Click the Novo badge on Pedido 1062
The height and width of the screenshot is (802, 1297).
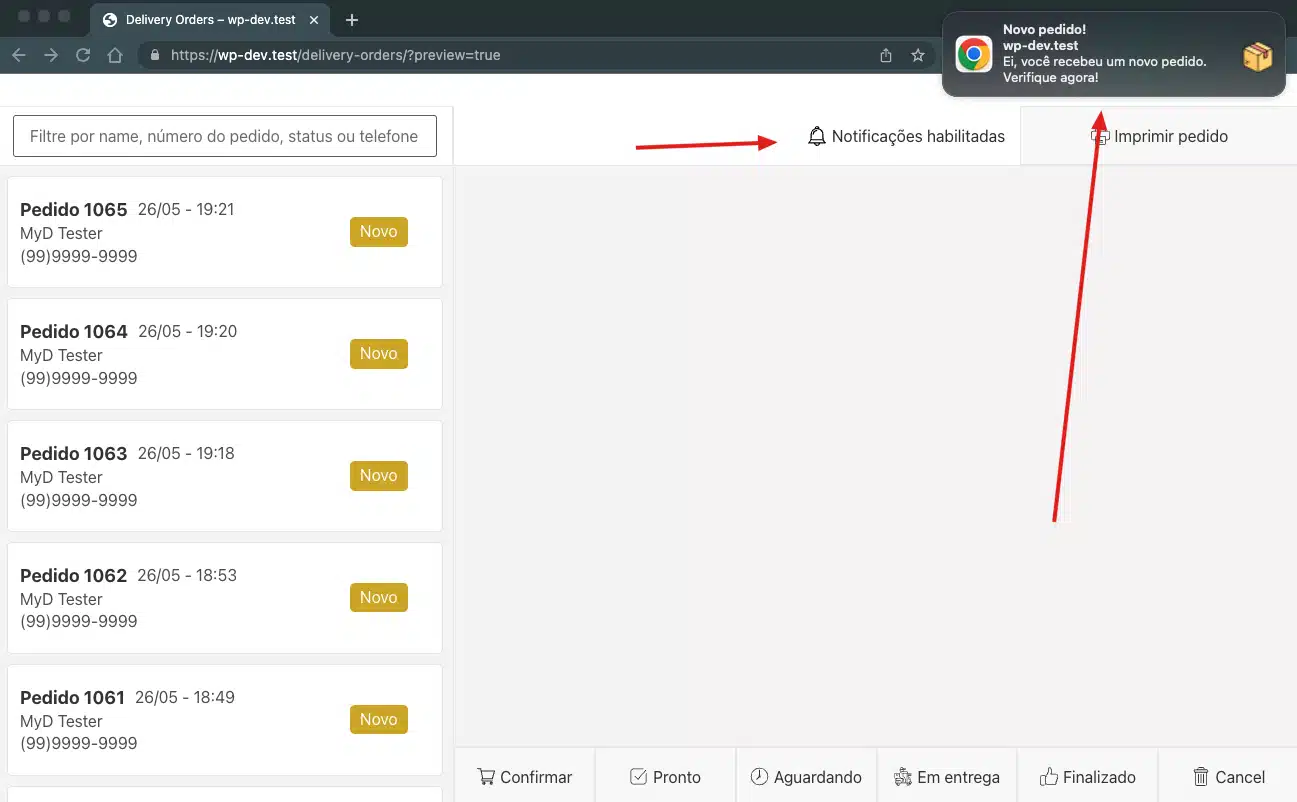click(x=378, y=597)
